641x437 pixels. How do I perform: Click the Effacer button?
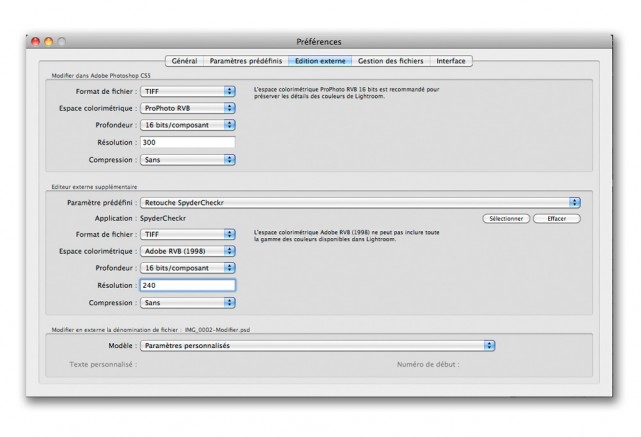pyautogui.click(x=557, y=219)
